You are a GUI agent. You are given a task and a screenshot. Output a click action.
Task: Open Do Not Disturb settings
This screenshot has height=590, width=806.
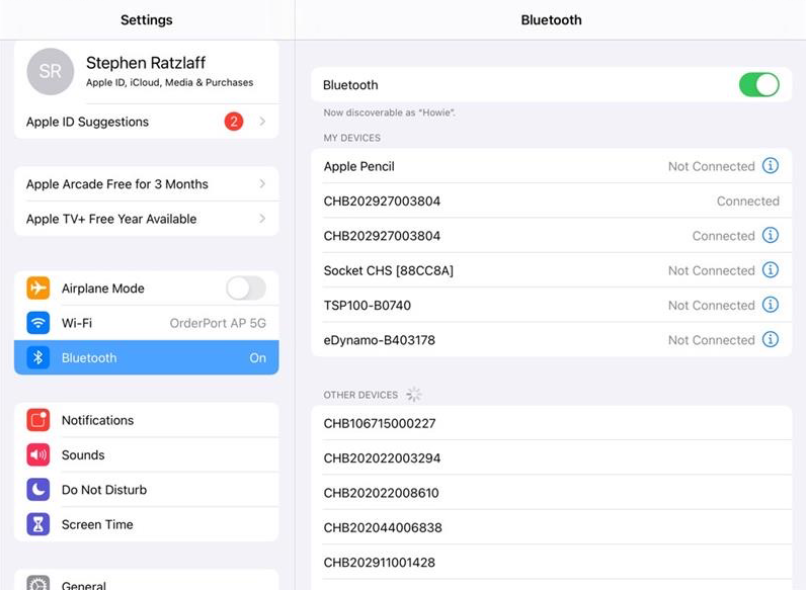pyautogui.click(x=146, y=489)
